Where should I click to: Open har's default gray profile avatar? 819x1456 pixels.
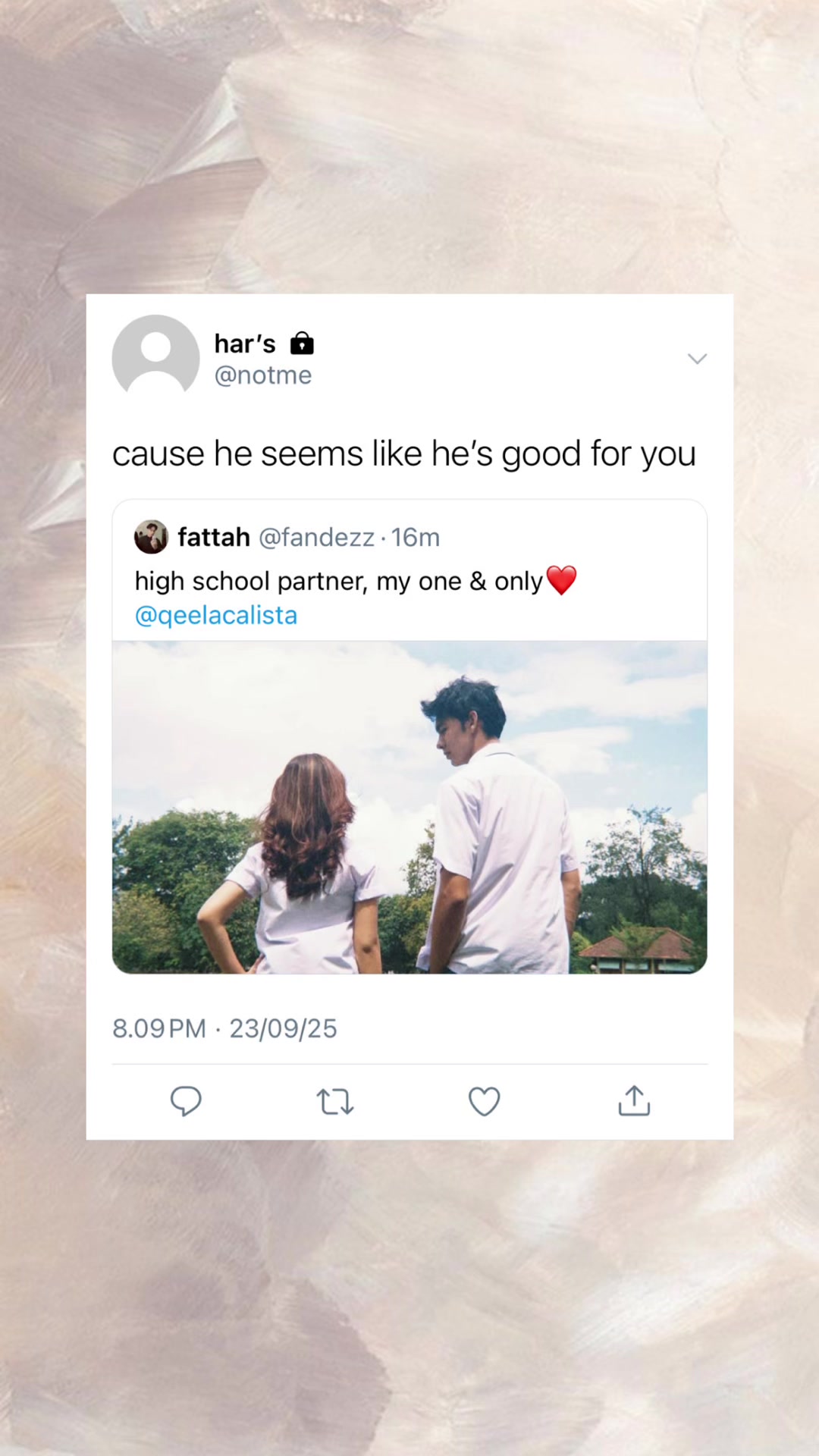coord(155,358)
